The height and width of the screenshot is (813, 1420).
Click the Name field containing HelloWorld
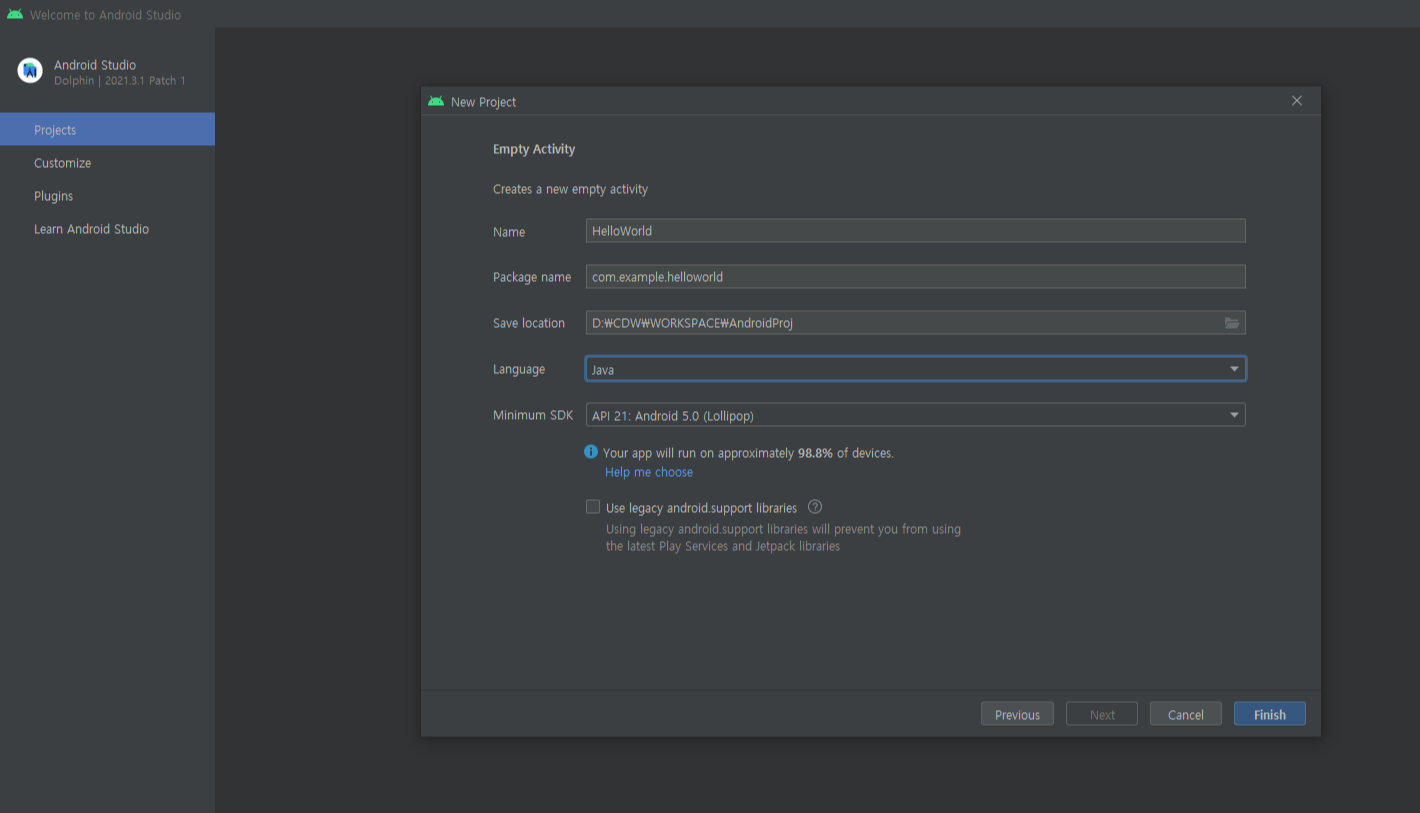pyautogui.click(x=915, y=231)
